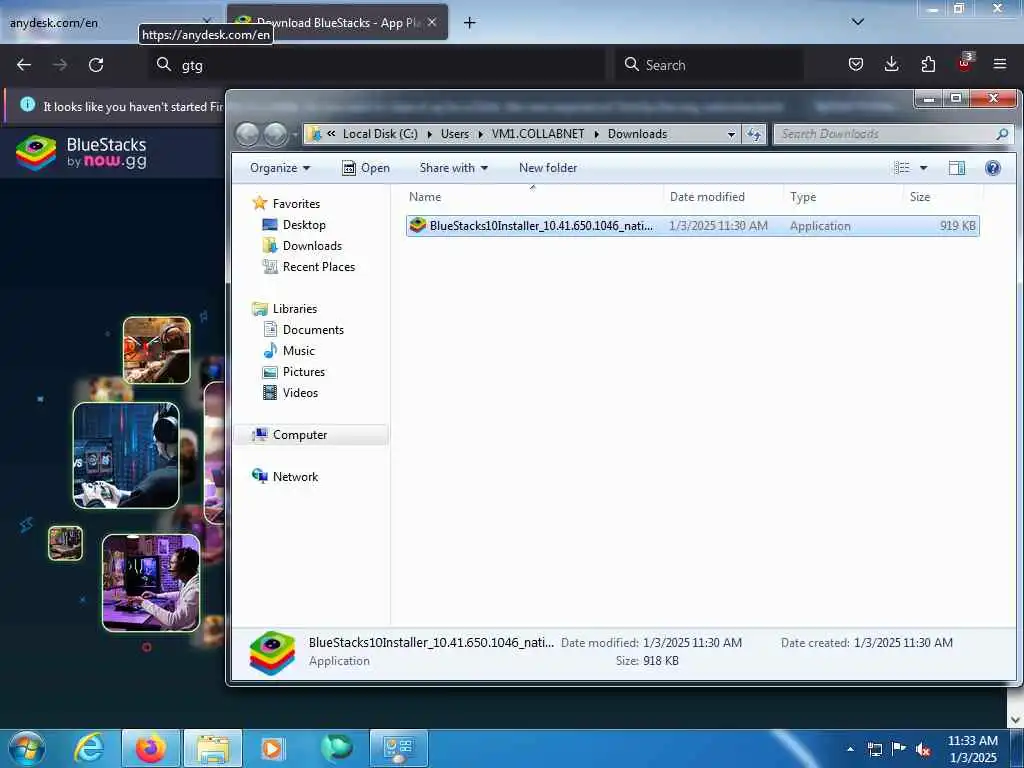Viewport: 1024px width, 768px height.
Task: Open Action Center flag icon
Action: [899, 749]
